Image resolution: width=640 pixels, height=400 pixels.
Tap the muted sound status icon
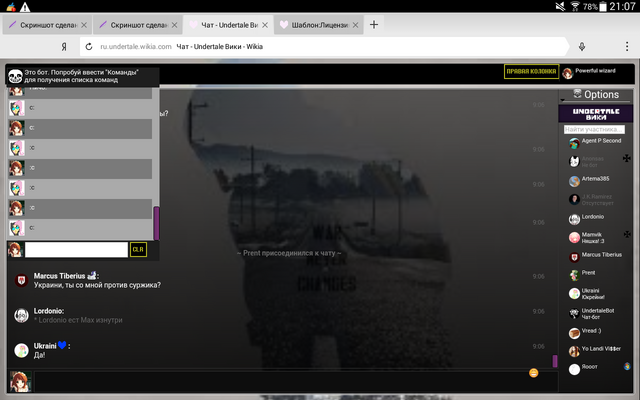click(x=560, y=6)
